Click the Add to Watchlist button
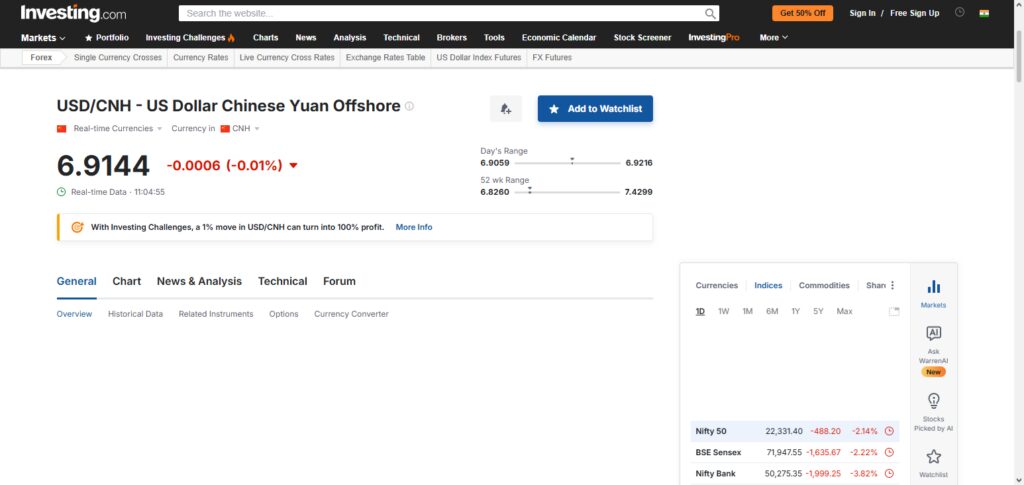The height and width of the screenshot is (485, 1024). coord(595,109)
